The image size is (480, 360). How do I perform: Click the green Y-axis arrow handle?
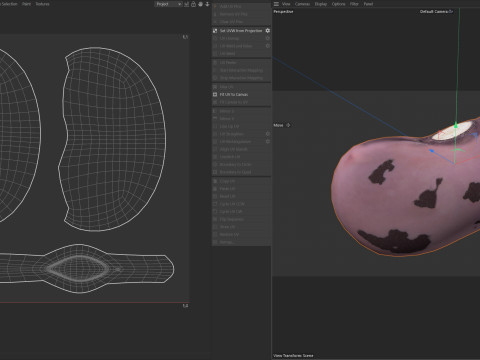[x=456, y=125]
